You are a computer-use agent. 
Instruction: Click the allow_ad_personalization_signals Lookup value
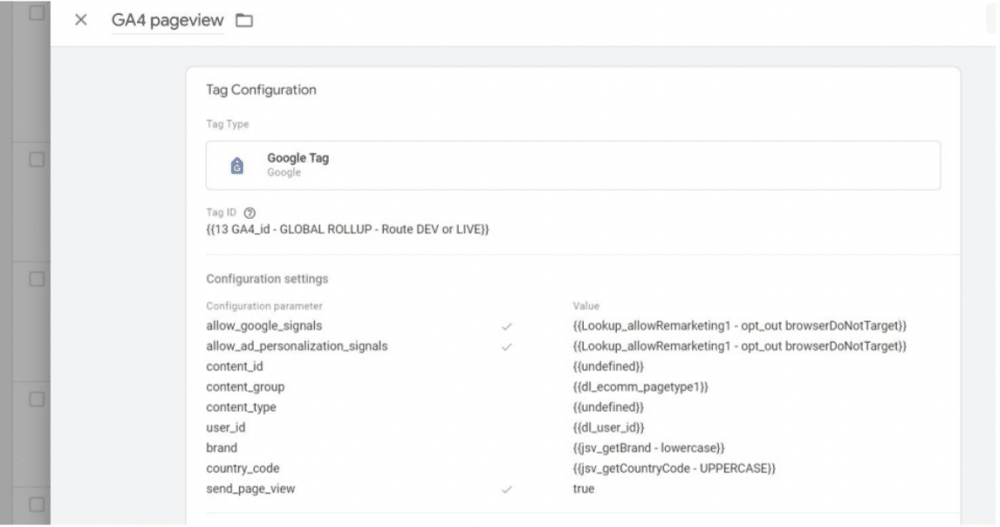click(x=740, y=346)
